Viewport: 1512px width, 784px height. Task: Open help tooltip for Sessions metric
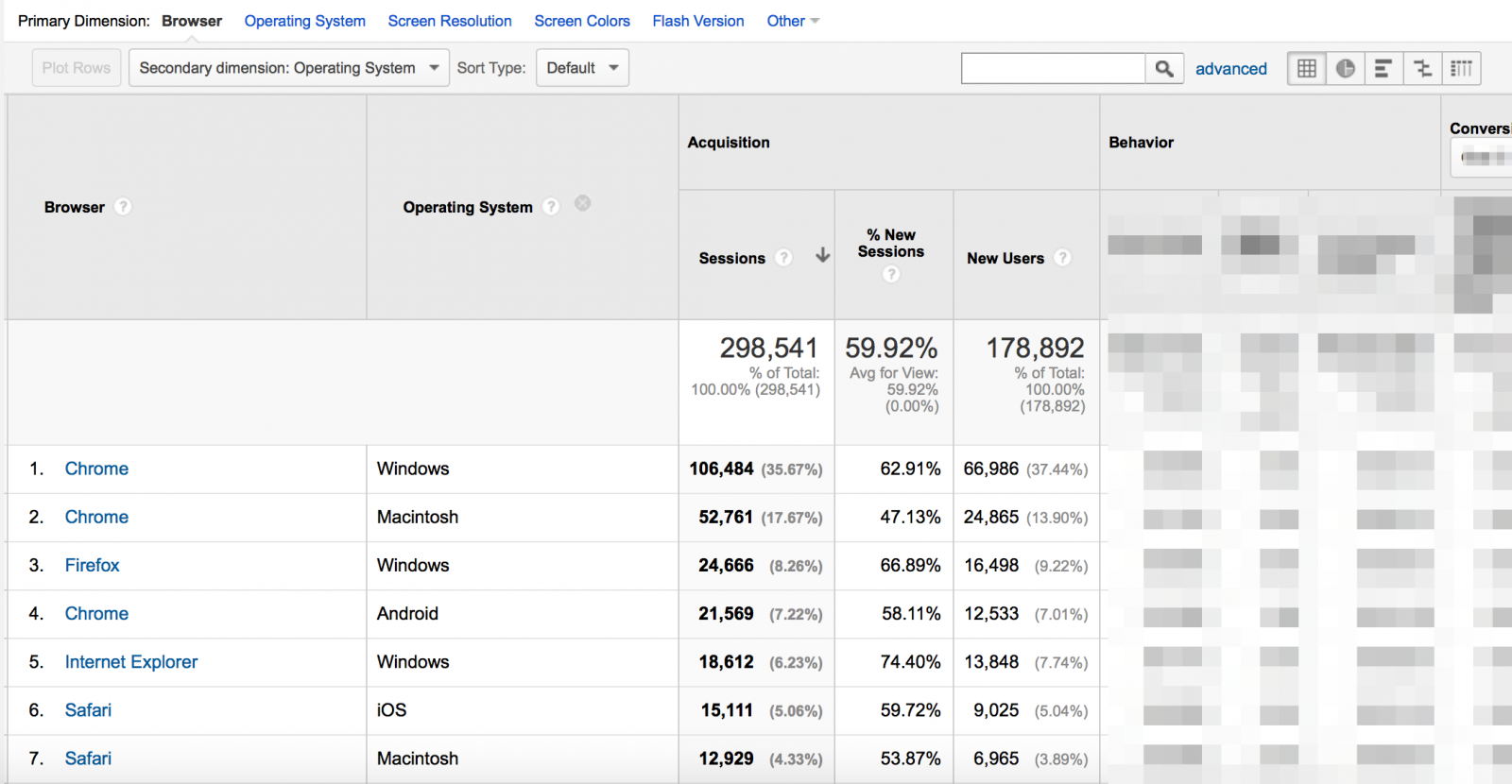(783, 258)
